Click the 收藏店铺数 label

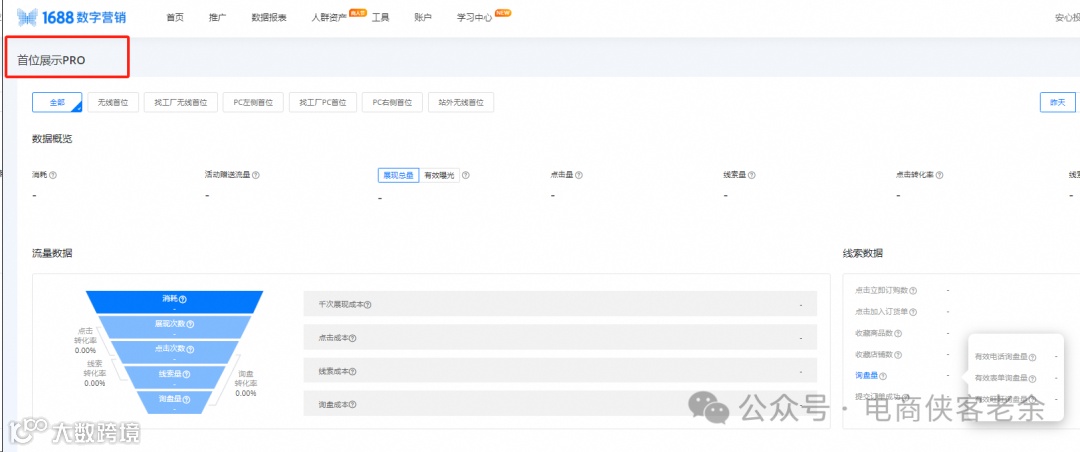point(874,355)
